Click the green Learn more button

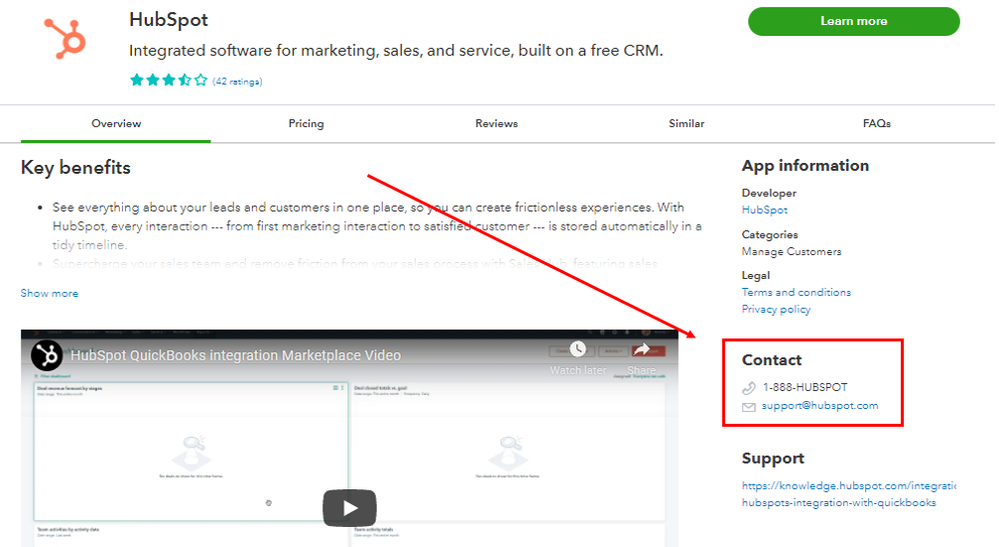(853, 21)
